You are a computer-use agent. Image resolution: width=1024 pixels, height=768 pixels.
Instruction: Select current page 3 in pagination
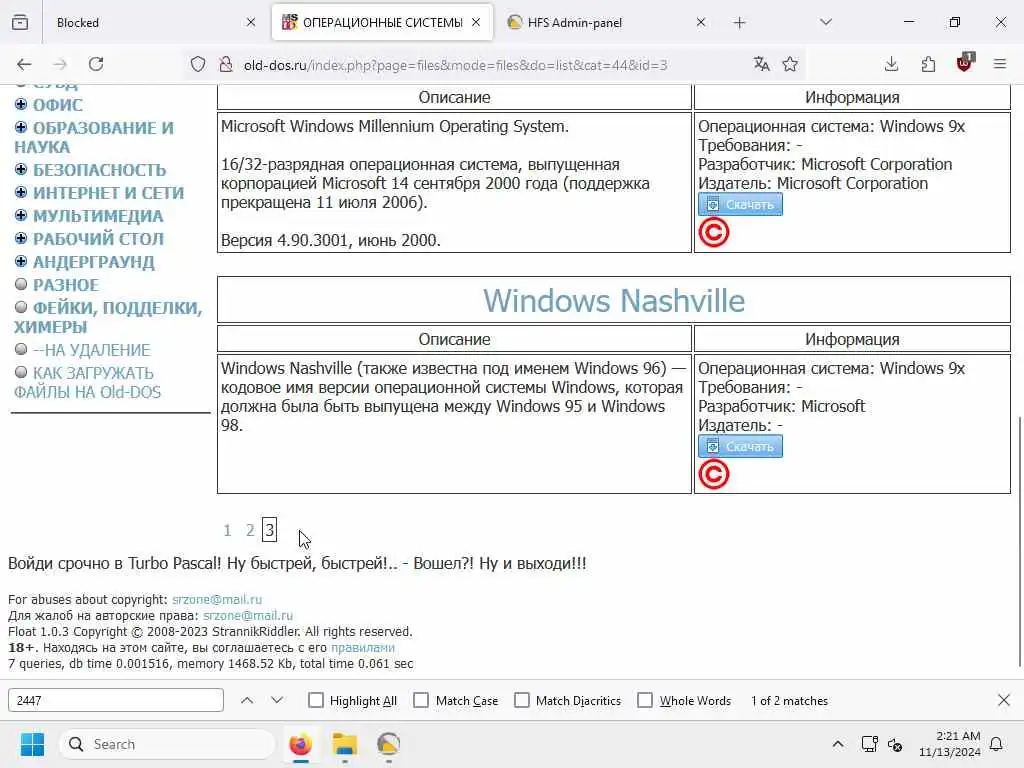pos(270,530)
